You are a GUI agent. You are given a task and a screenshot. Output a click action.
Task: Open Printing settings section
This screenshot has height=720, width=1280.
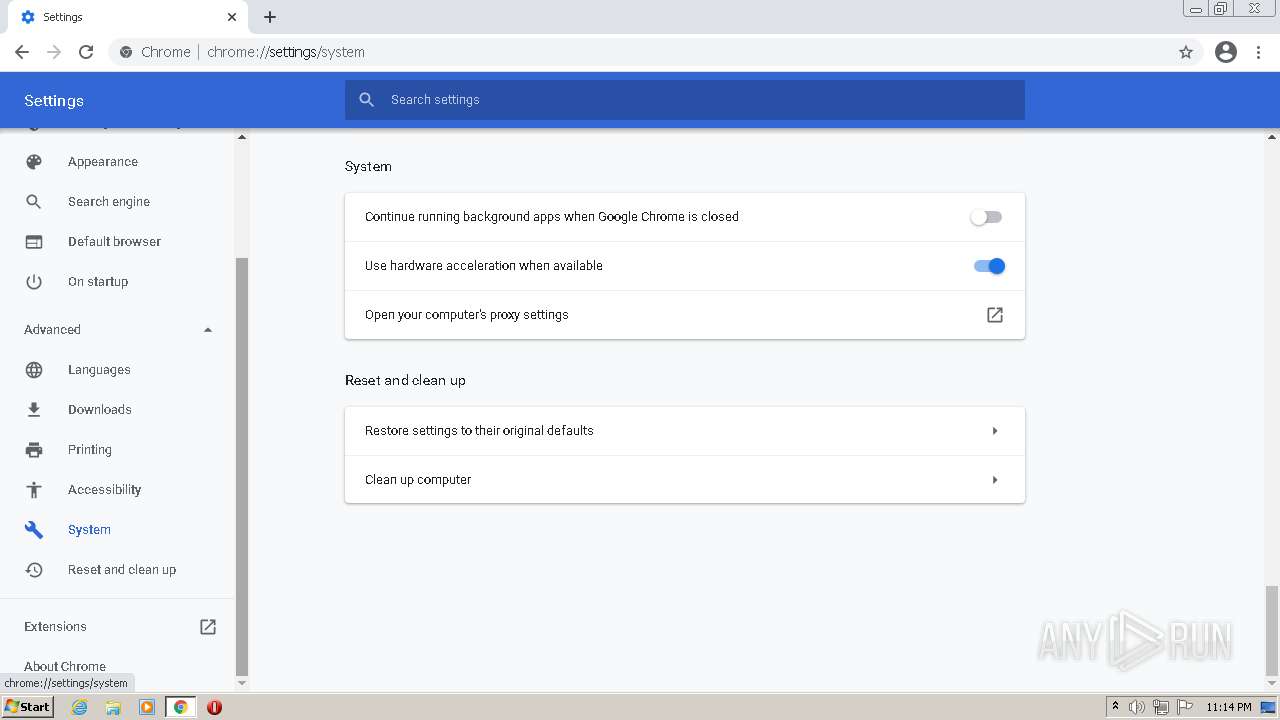click(x=90, y=450)
